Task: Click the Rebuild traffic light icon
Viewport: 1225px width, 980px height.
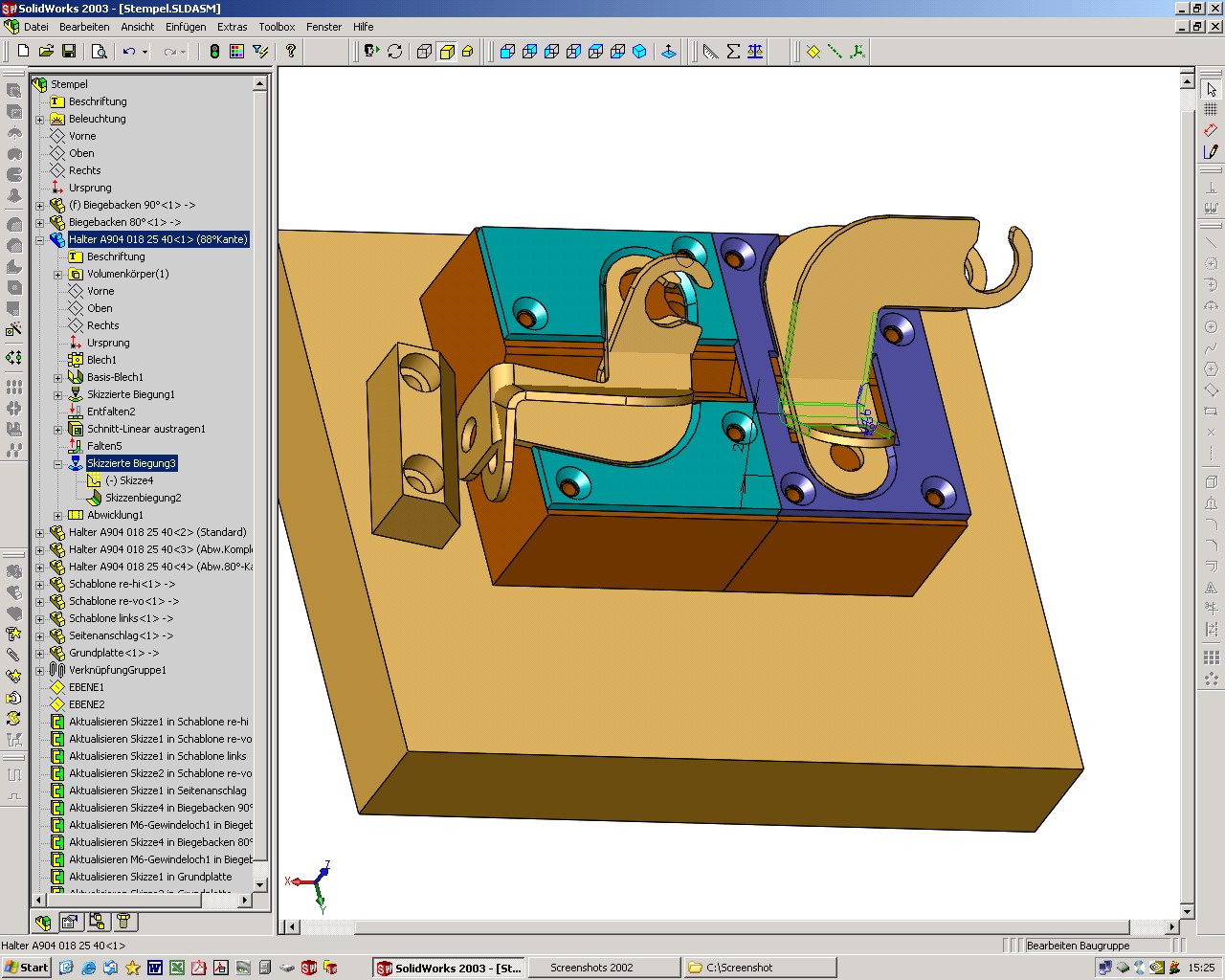Action: [x=214, y=52]
